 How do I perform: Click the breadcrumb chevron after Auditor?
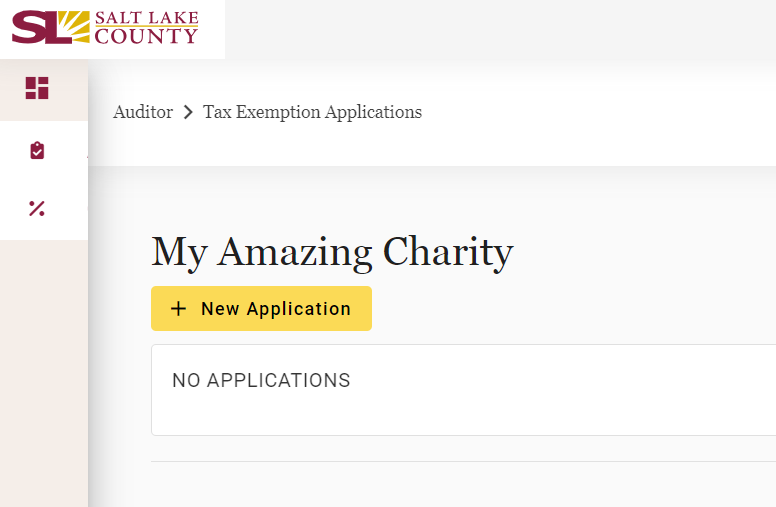click(x=188, y=113)
